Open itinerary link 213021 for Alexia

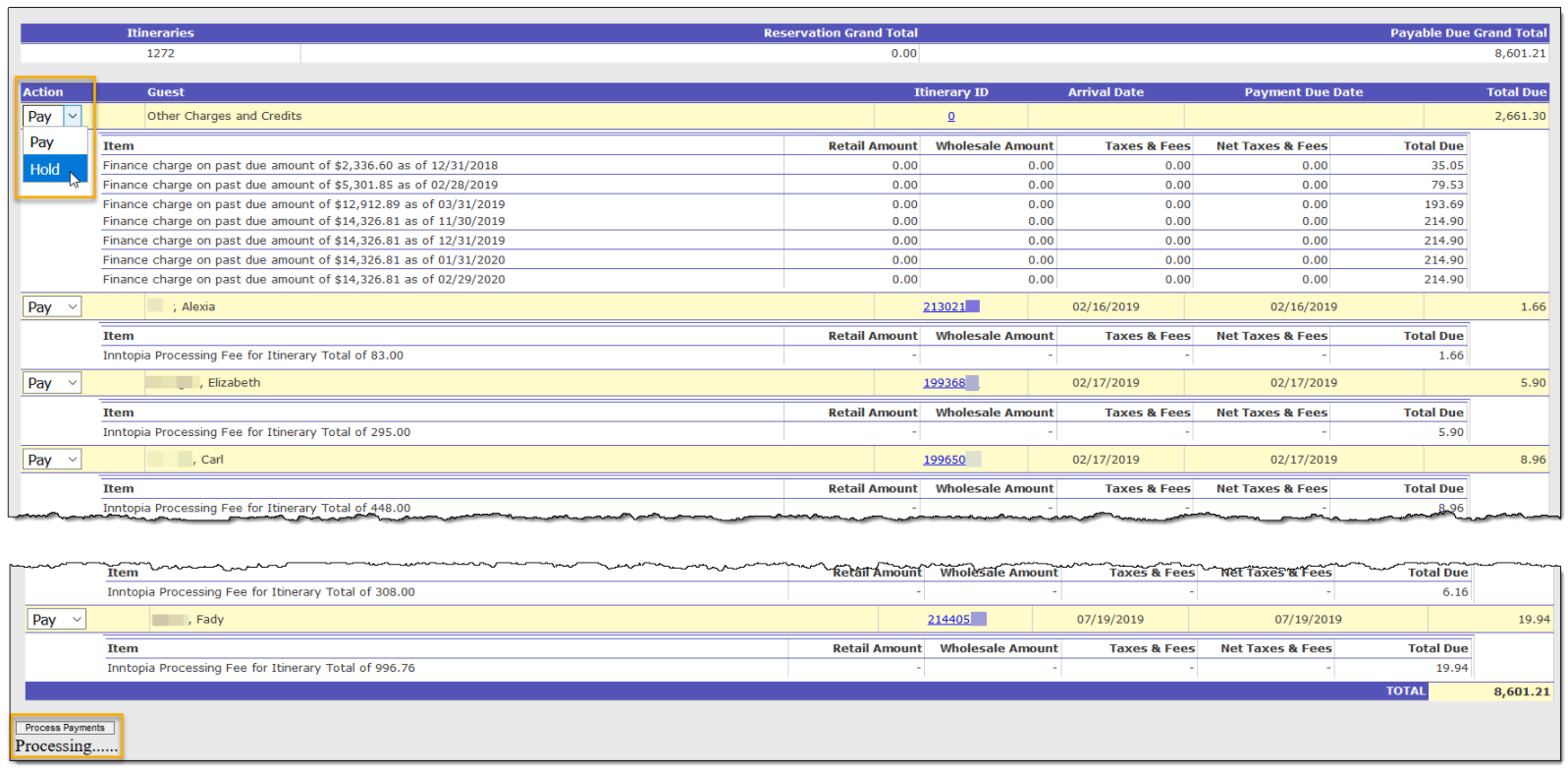click(944, 306)
